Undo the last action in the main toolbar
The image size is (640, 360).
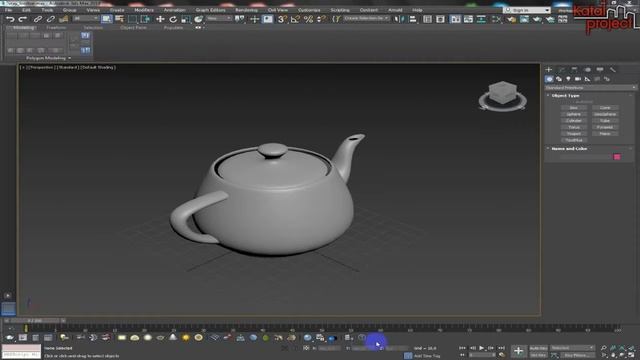pos(10,19)
